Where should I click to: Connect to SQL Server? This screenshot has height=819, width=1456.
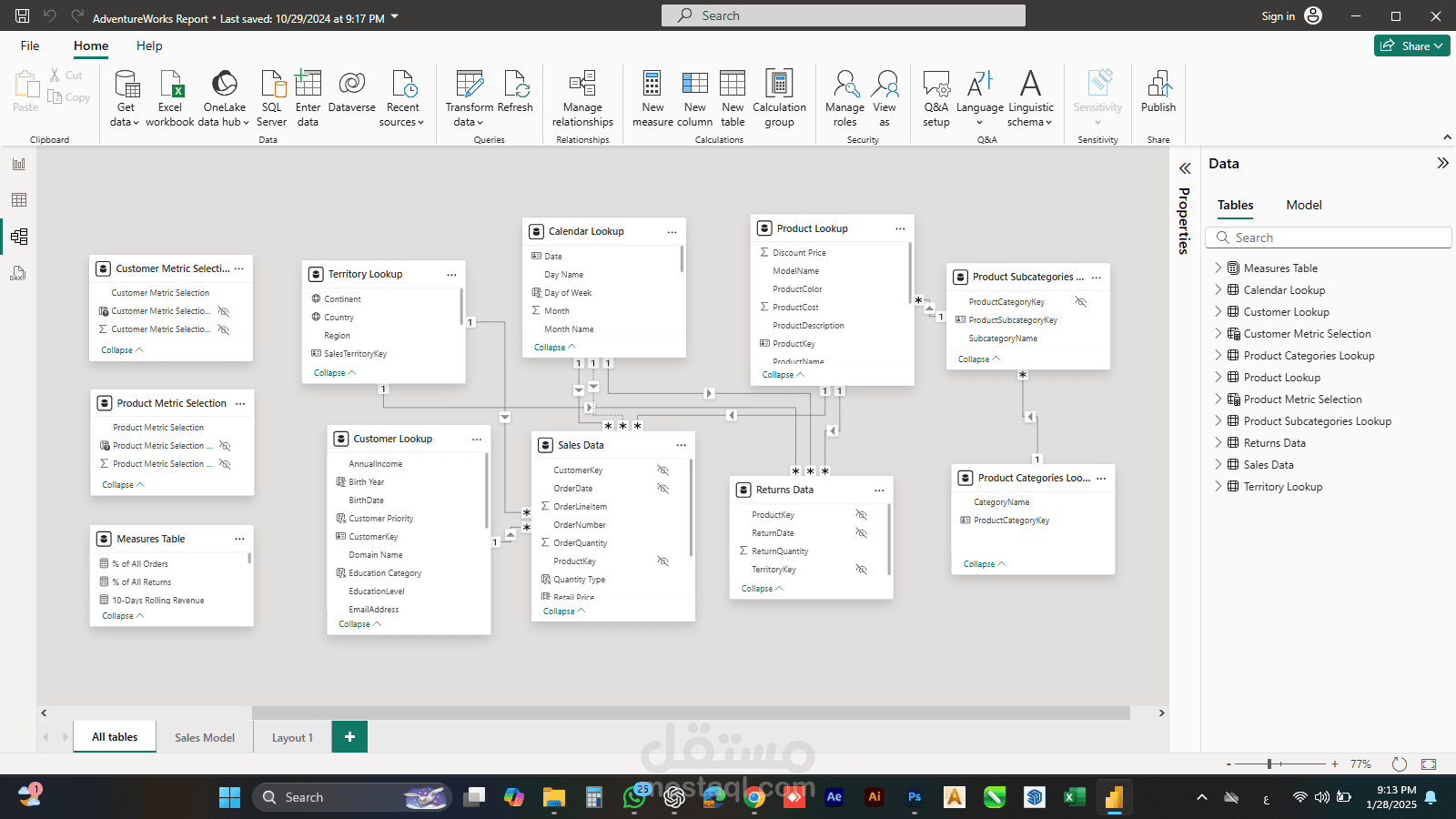[271, 98]
